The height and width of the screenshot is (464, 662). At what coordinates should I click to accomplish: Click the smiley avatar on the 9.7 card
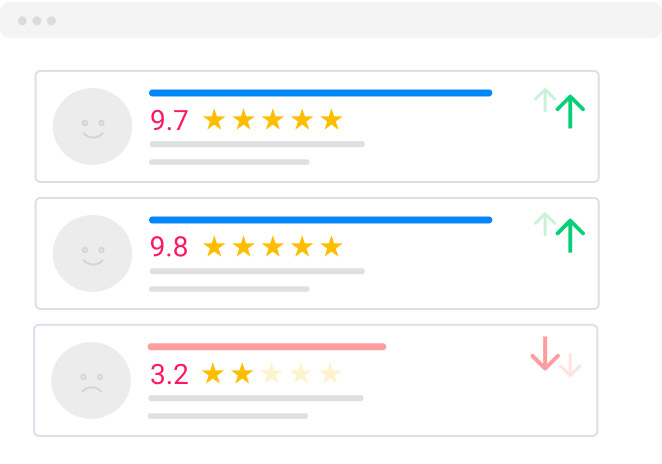click(x=93, y=126)
